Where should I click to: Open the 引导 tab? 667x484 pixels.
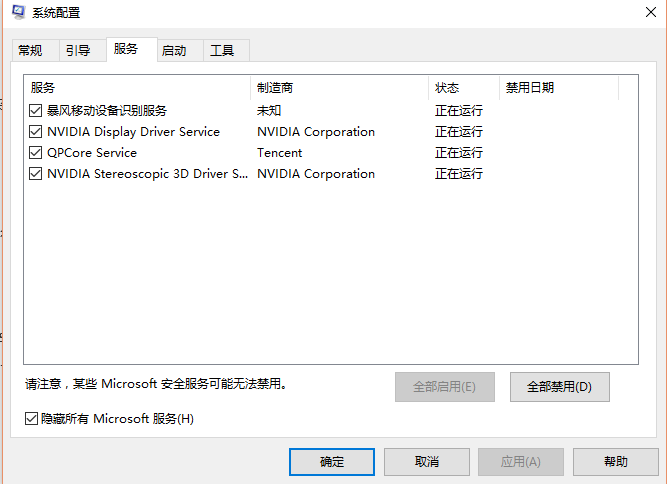(x=78, y=50)
